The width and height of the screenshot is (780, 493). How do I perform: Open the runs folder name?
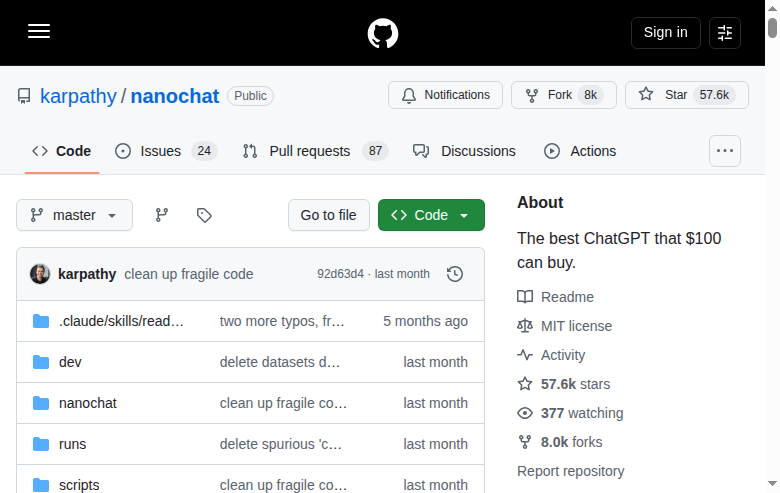click(x=73, y=444)
